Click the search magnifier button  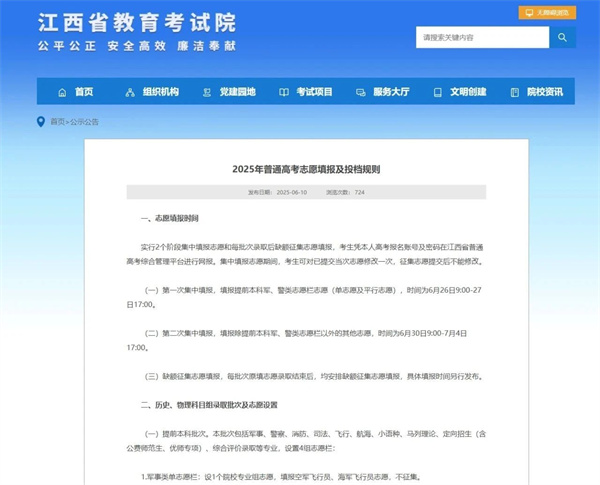coord(562,37)
